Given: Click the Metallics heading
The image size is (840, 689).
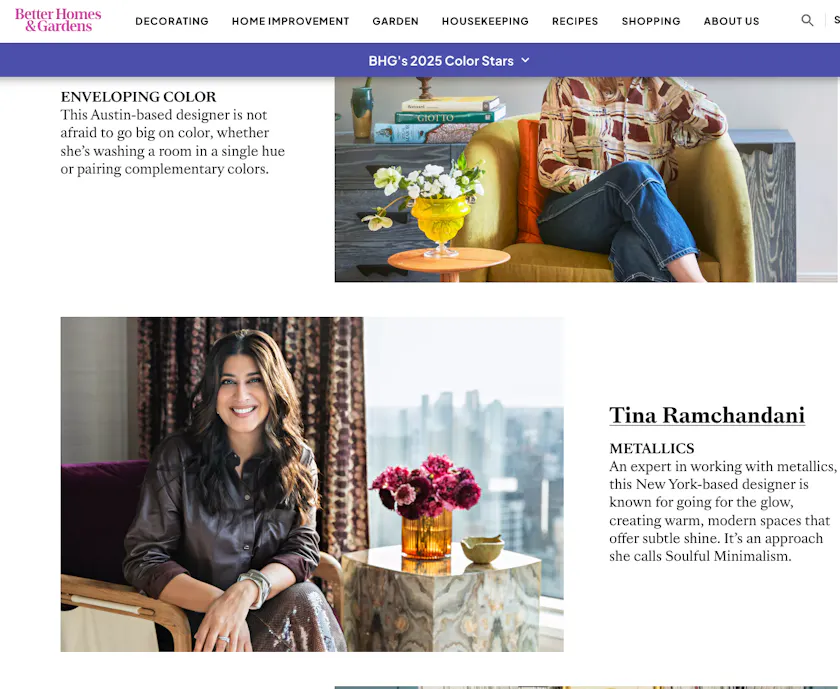Looking at the screenshot, I should tap(651, 448).
